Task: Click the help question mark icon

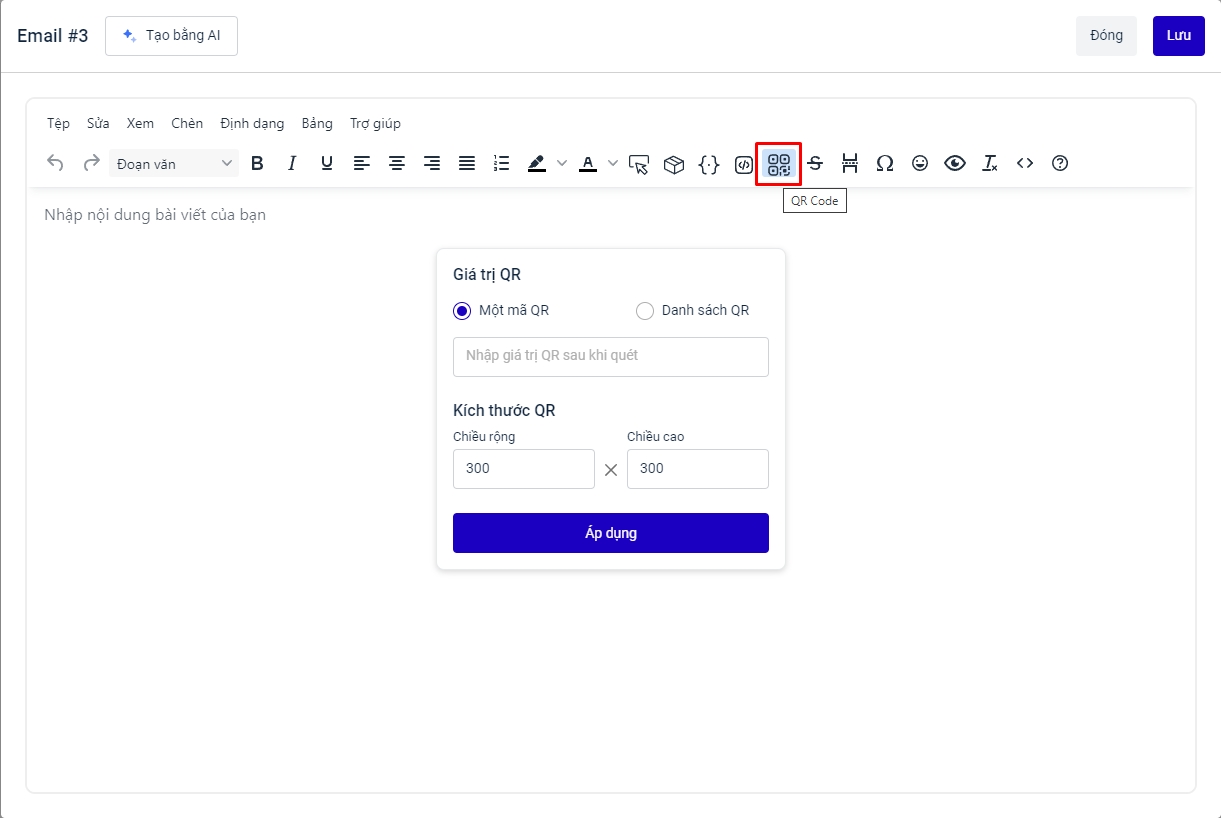Action: pos(1060,164)
